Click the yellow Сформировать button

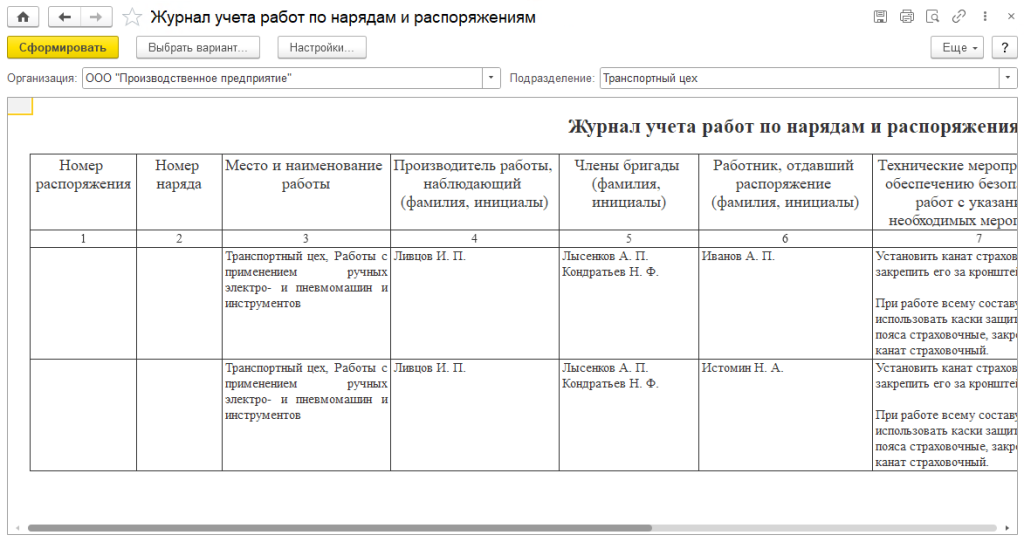[62, 47]
